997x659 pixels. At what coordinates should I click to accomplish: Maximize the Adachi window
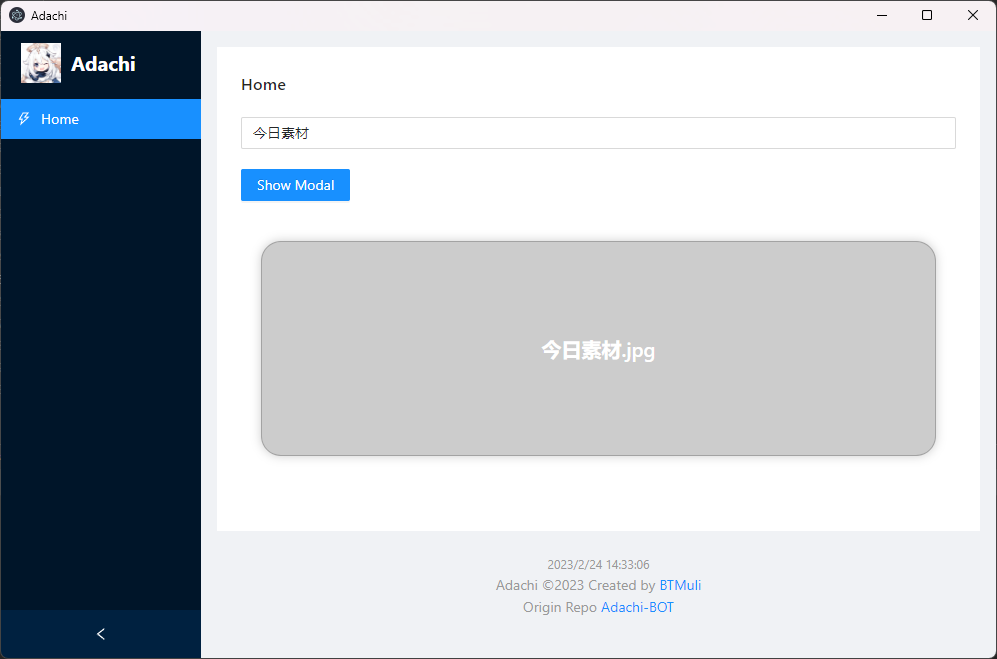927,15
